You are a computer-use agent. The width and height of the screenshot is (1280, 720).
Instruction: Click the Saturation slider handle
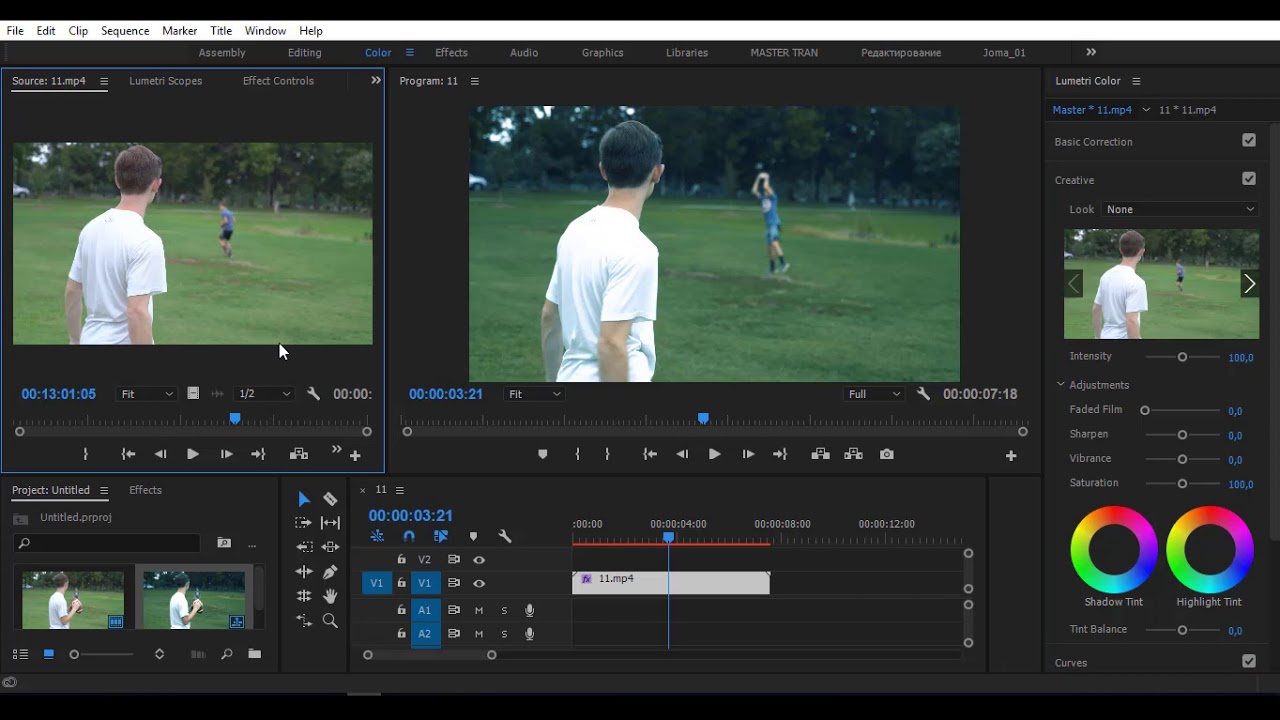[x=1182, y=483]
